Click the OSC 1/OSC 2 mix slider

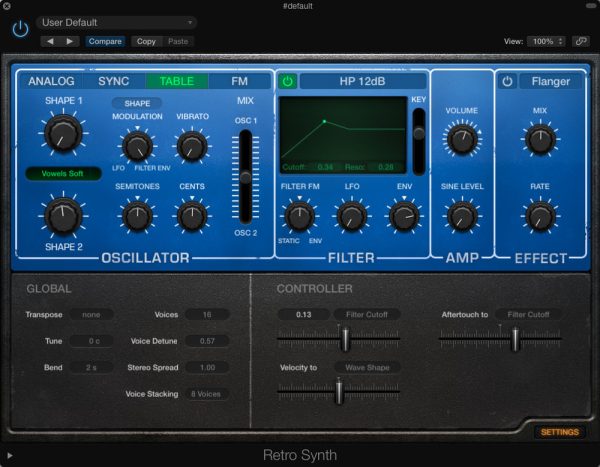pos(244,176)
